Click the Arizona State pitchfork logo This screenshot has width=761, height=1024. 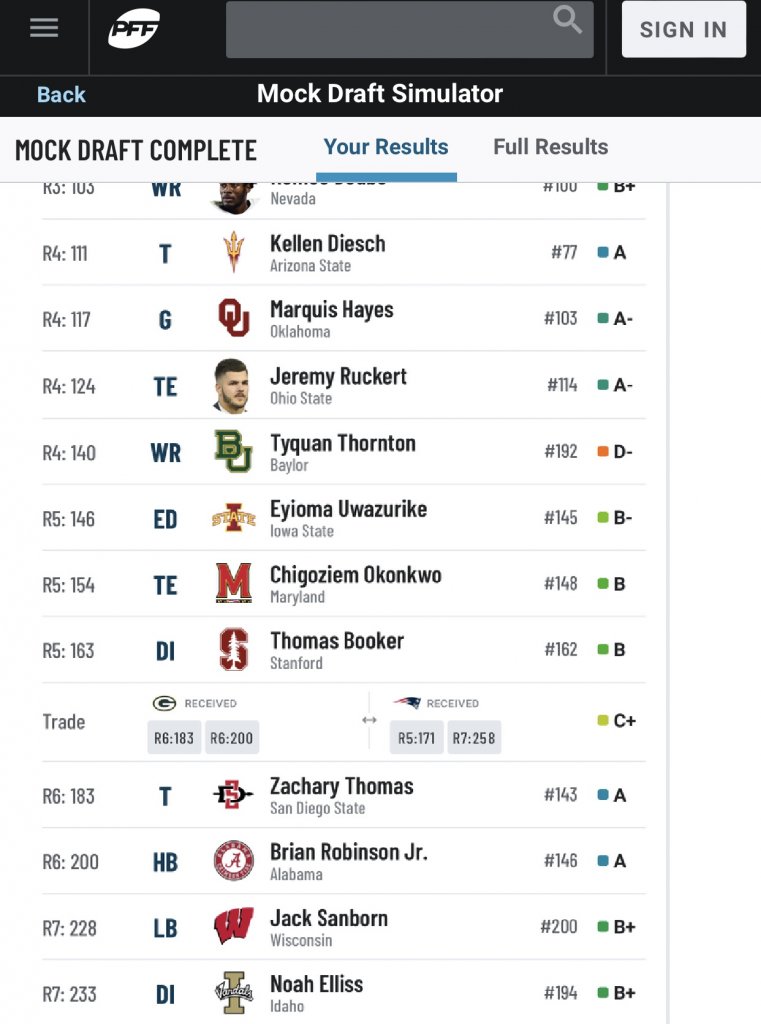tap(233, 251)
